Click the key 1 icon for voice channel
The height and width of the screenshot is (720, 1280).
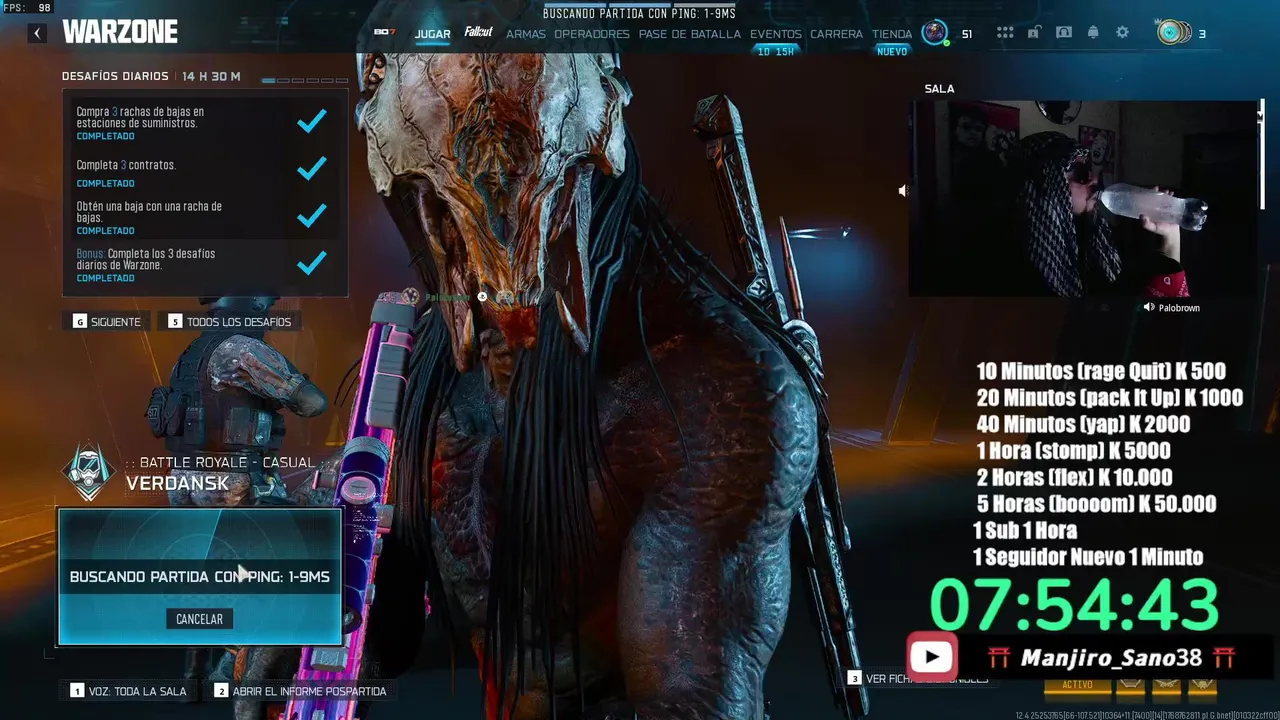[x=77, y=691]
